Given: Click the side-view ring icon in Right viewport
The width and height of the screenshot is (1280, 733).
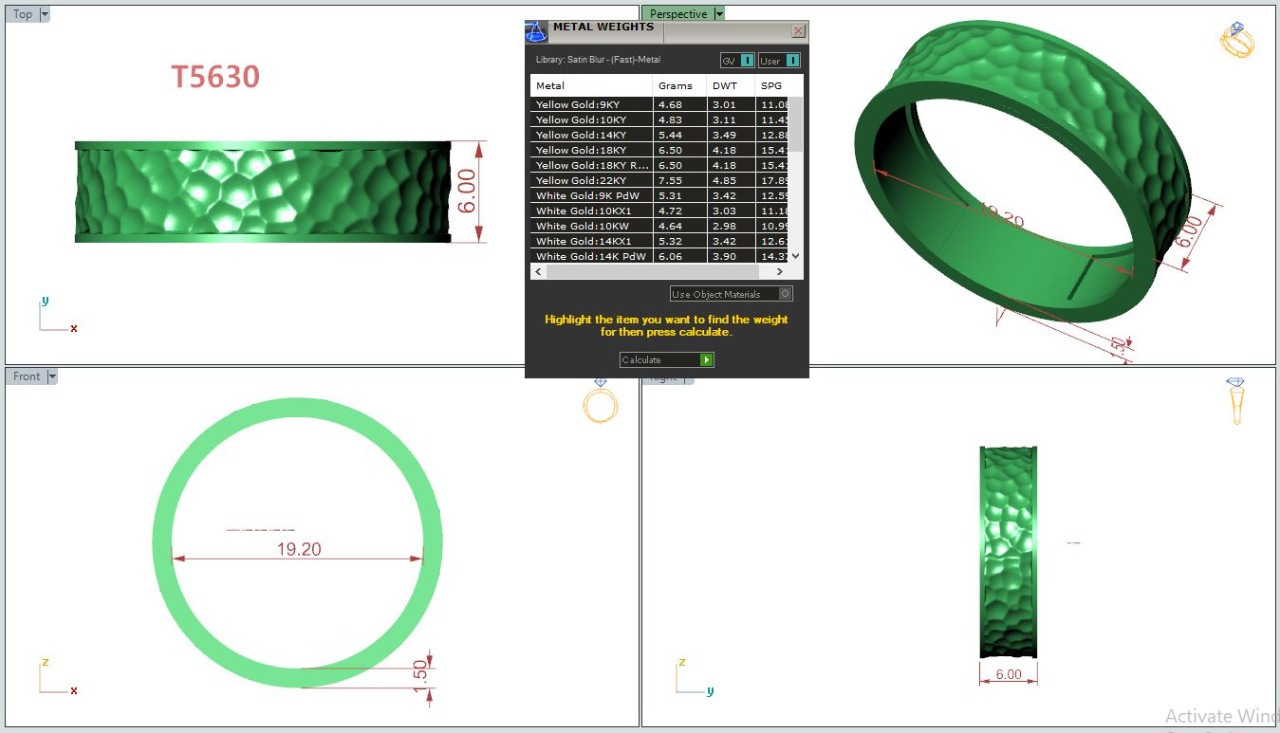Looking at the screenshot, I should 1237,401.
